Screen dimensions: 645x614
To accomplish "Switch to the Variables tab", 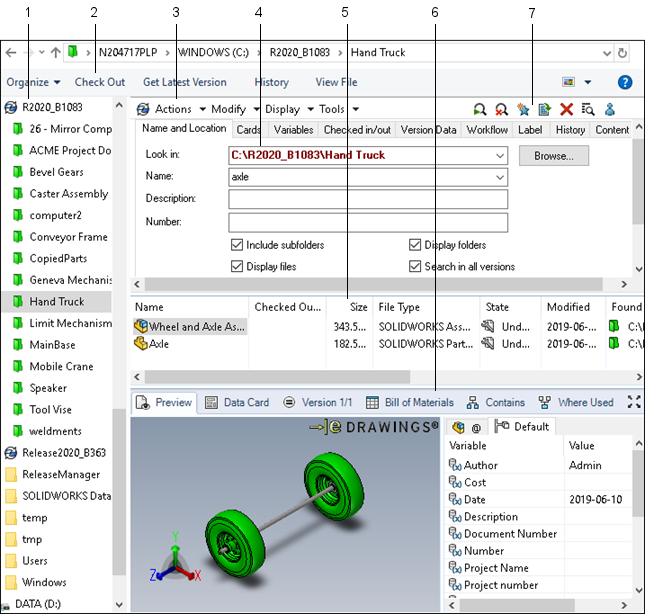I will click(x=293, y=130).
